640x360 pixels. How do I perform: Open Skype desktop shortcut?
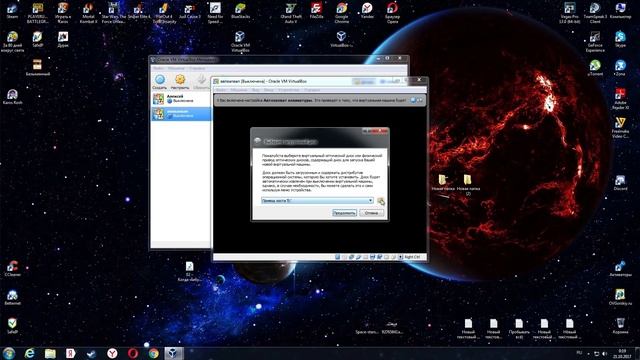tap(620, 39)
